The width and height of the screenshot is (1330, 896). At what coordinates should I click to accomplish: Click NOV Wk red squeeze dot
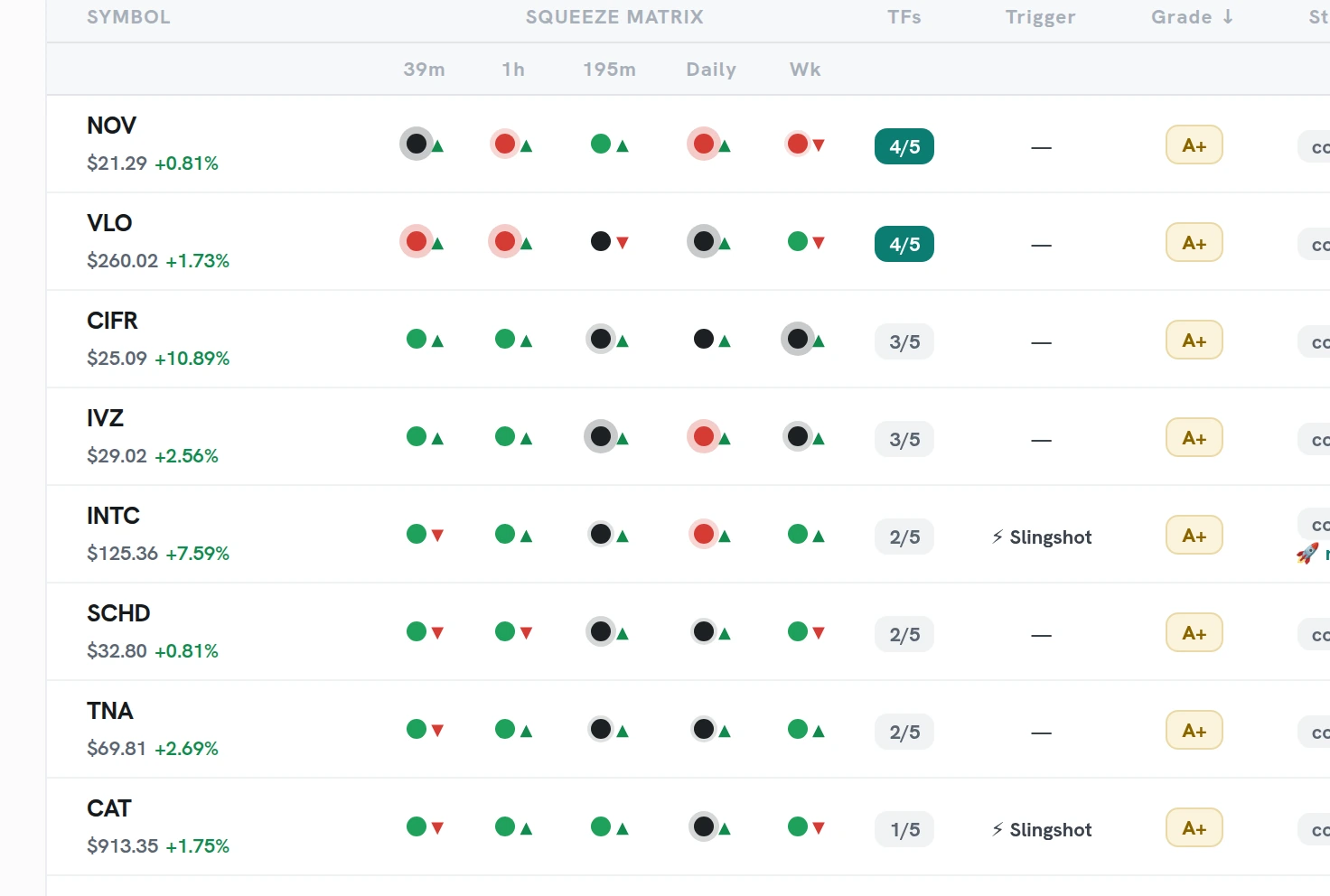point(798,144)
